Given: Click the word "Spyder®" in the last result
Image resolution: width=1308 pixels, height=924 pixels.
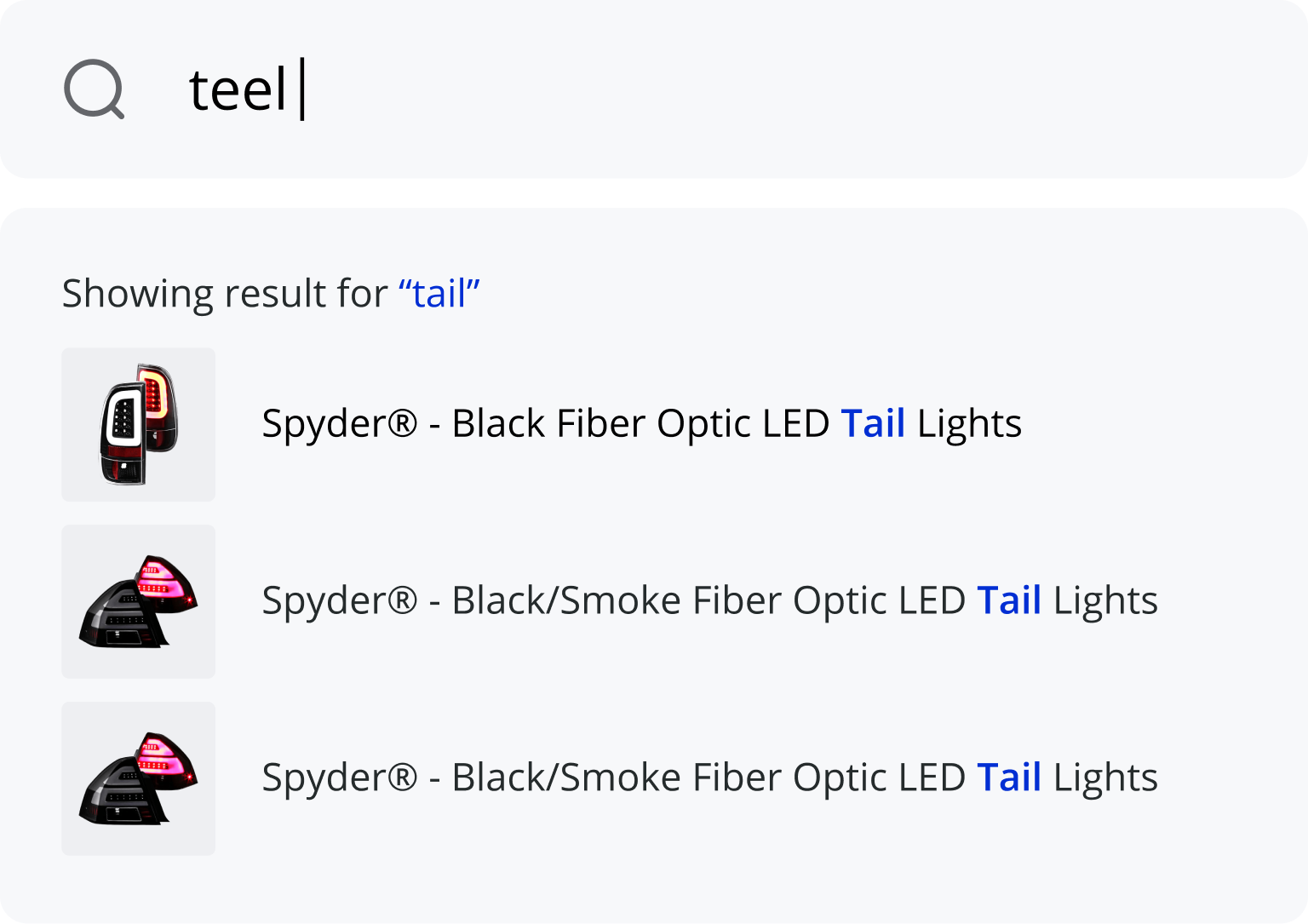Looking at the screenshot, I should (339, 778).
